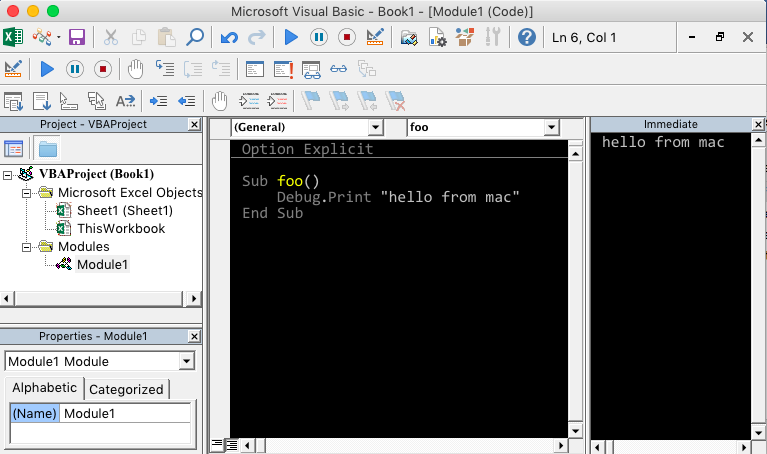Collapse the Modules folder
The height and width of the screenshot is (454, 767).
(26, 247)
